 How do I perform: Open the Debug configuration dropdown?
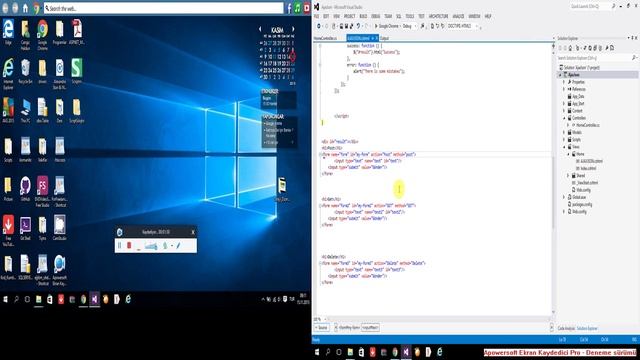click(x=409, y=26)
